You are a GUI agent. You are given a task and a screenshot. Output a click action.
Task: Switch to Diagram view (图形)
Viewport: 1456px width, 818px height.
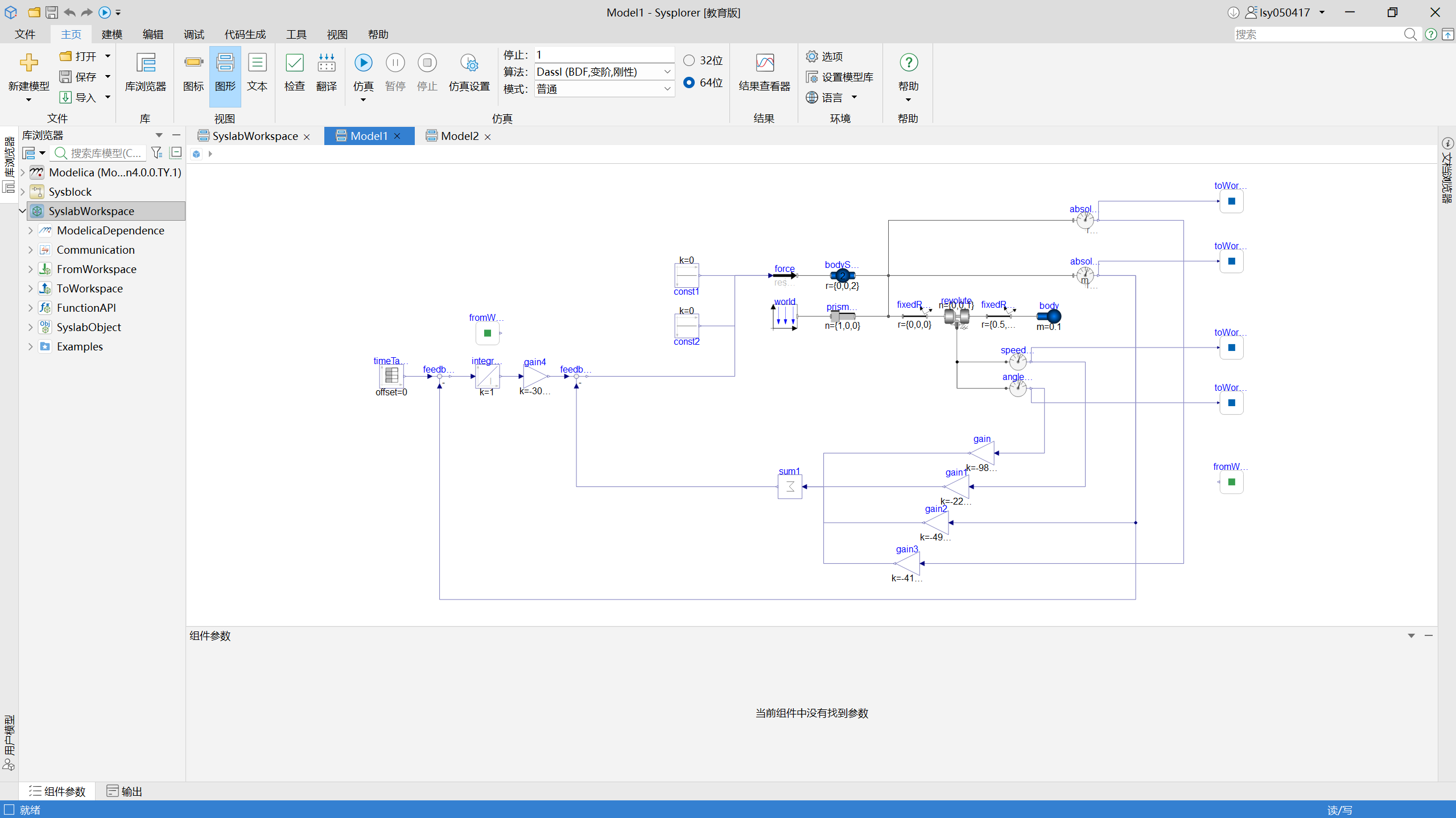tap(225, 63)
